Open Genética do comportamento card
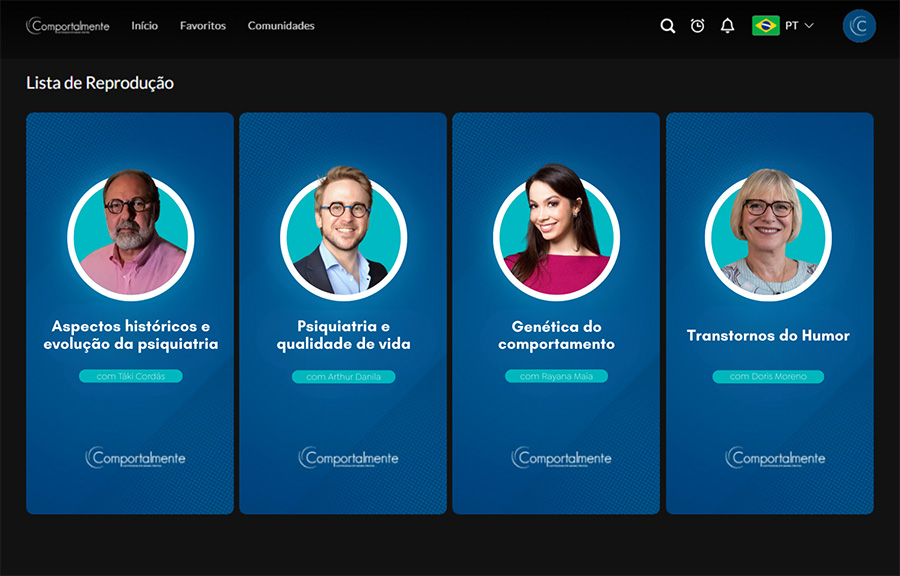This screenshot has width=900, height=576. point(556,313)
